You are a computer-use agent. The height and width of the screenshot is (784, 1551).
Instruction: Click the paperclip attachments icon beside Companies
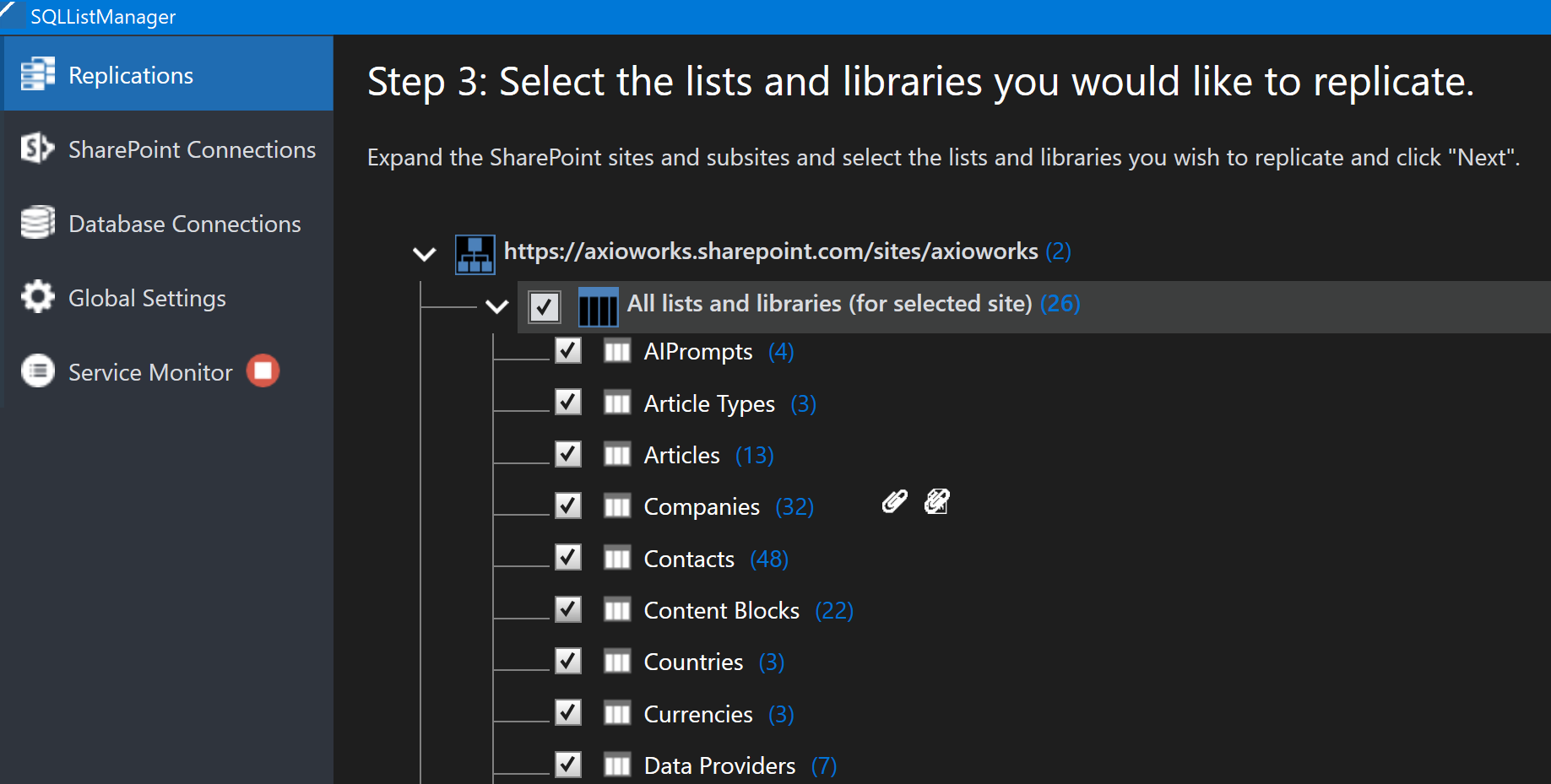(x=893, y=501)
